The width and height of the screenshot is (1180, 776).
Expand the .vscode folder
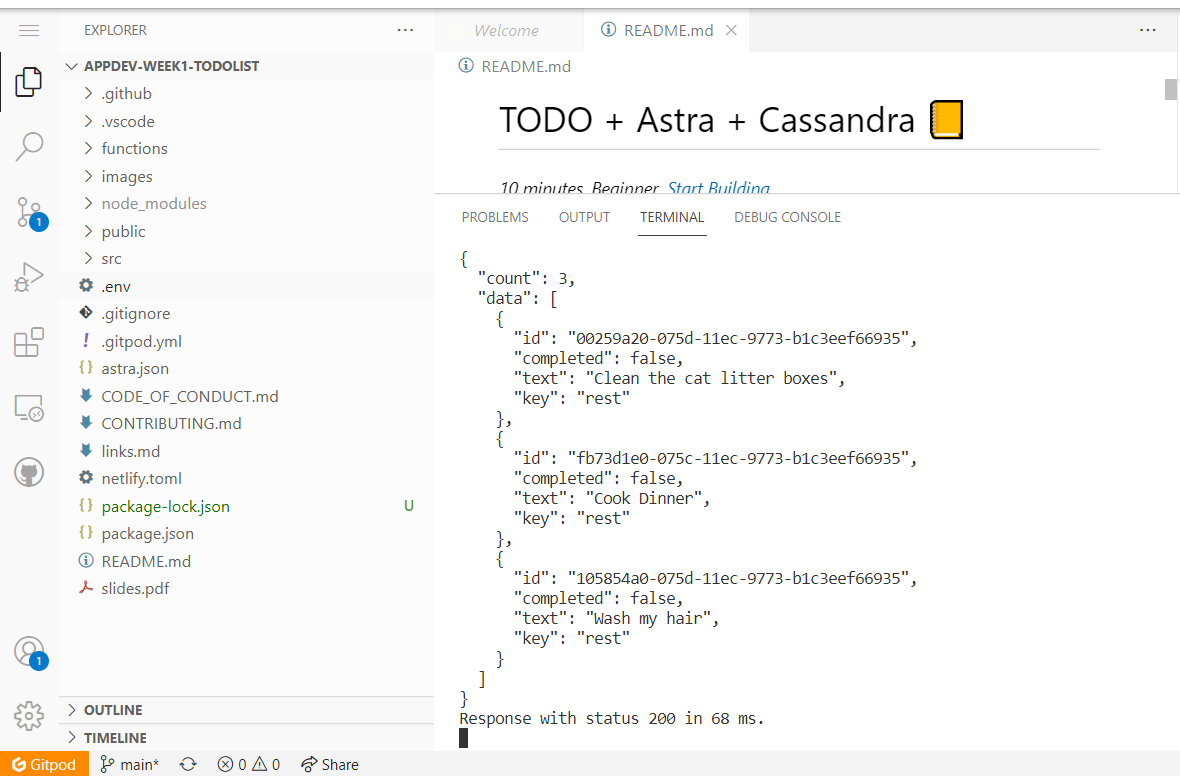coord(247,121)
